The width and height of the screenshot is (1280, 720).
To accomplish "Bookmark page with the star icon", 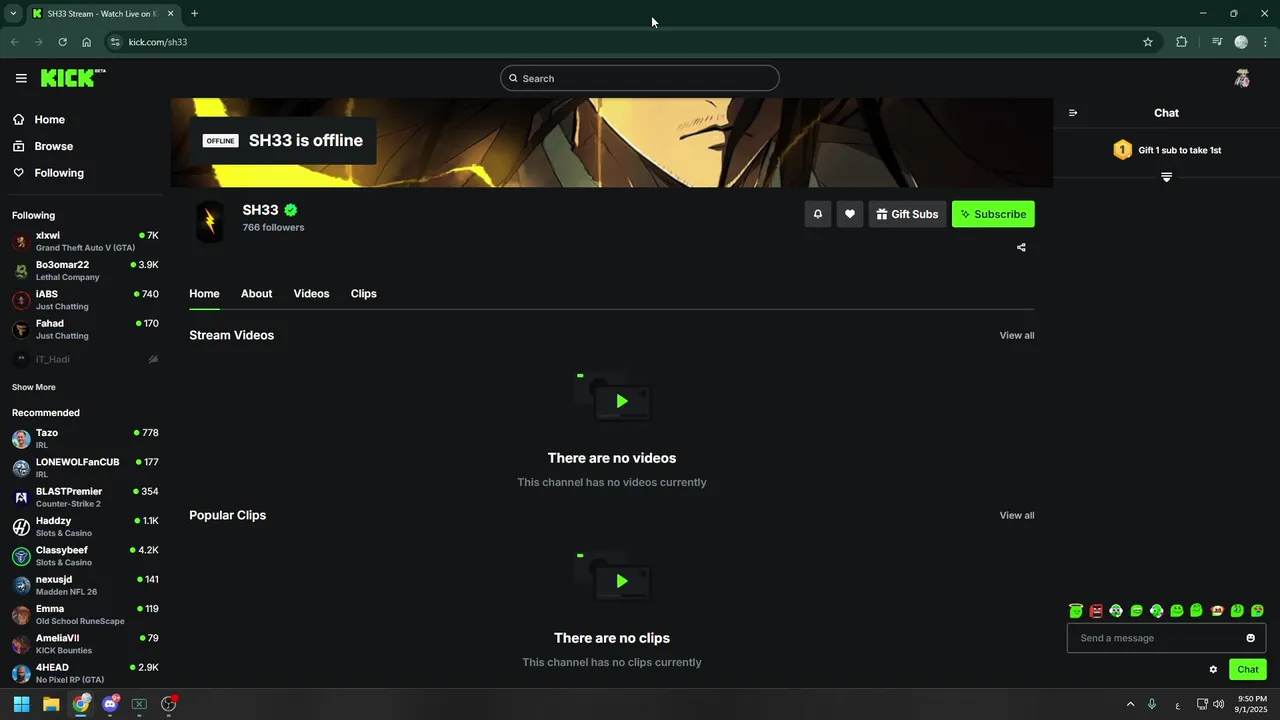I will (1148, 42).
